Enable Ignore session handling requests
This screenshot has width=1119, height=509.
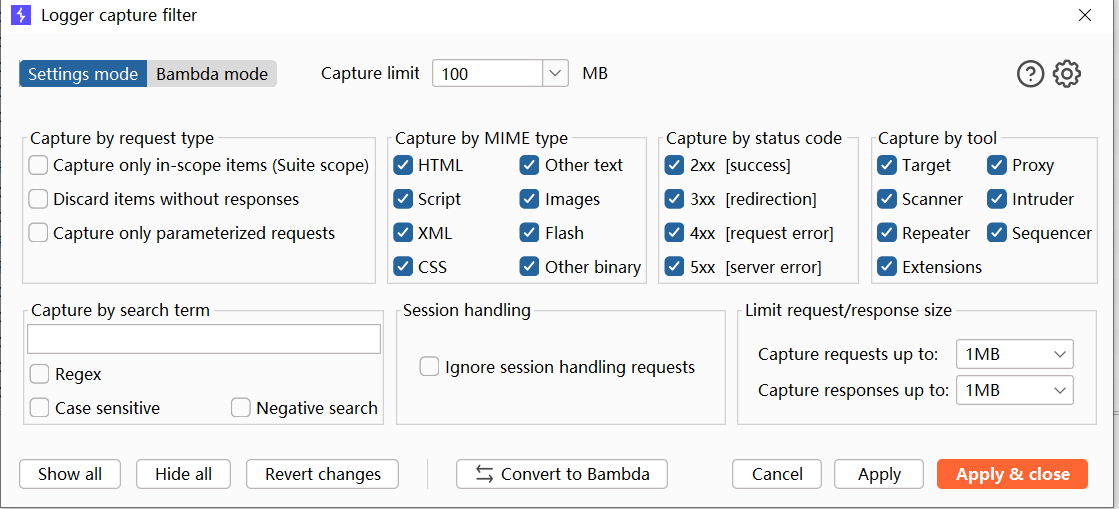pyautogui.click(x=429, y=367)
